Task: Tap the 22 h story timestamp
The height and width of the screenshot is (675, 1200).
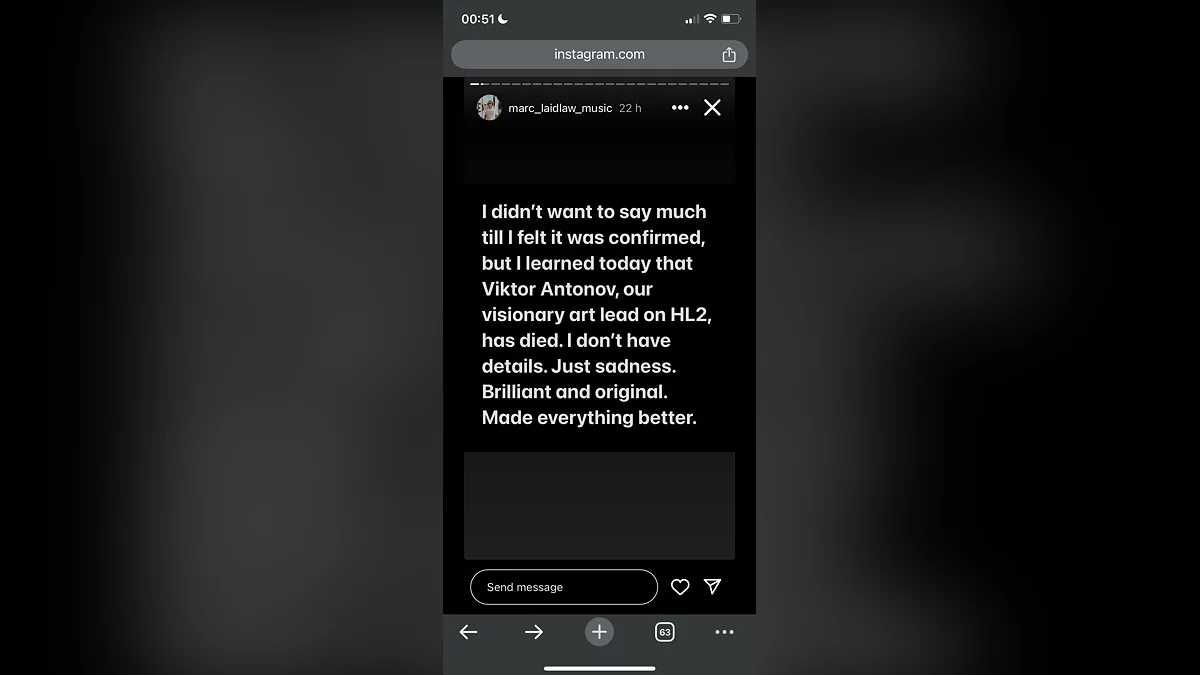Action: pos(630,108)
